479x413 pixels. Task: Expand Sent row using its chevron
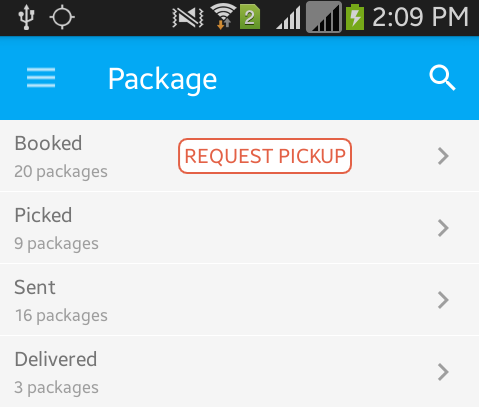point(443,300)
